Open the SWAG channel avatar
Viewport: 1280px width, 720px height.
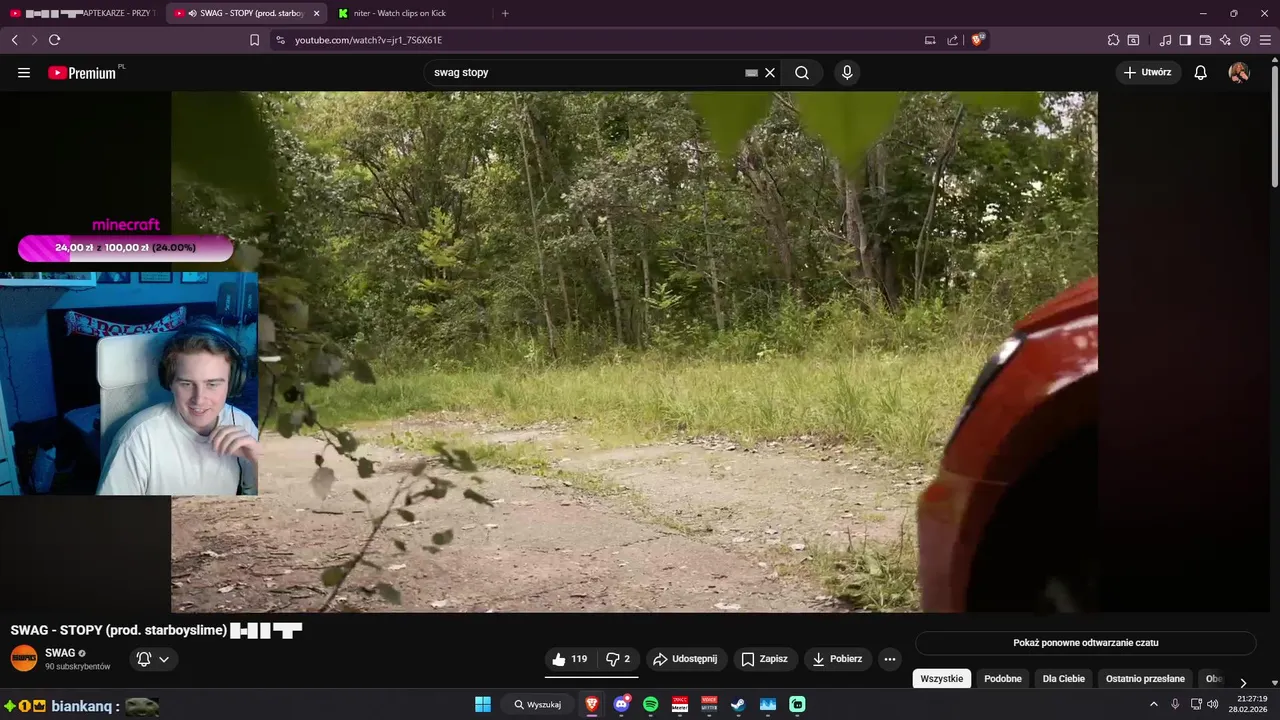[24, 658]
